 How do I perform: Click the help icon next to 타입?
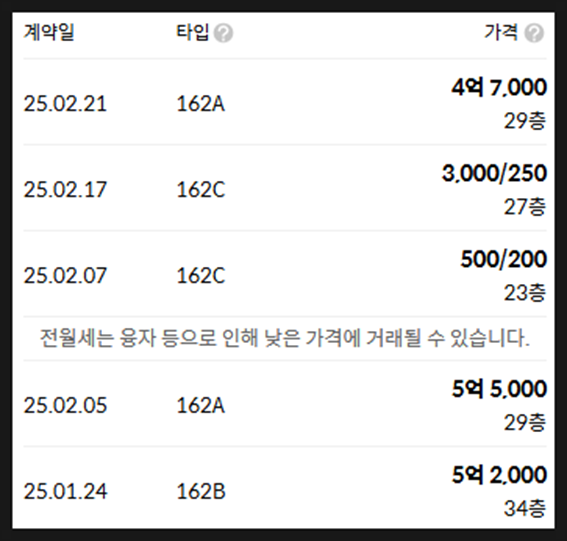coord(223,33)
